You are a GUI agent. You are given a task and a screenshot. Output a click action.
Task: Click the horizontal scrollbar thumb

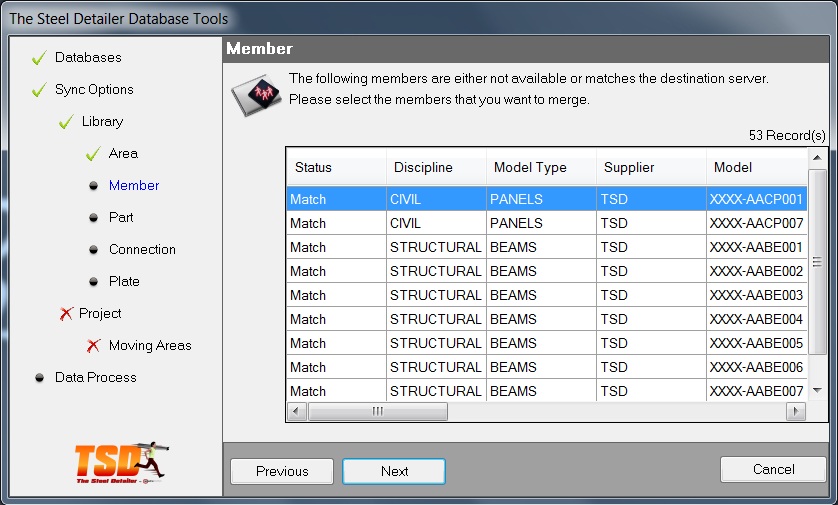(378, 411)
